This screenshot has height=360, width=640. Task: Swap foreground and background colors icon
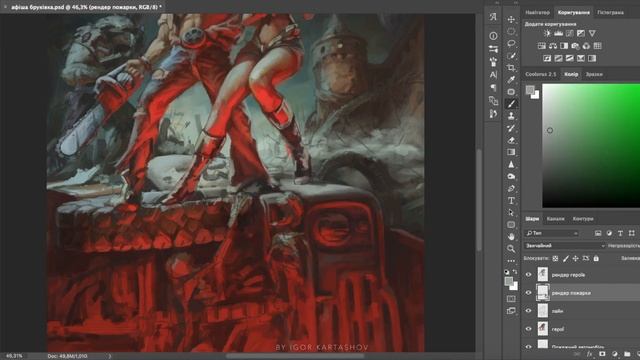[x=515, y=272]
